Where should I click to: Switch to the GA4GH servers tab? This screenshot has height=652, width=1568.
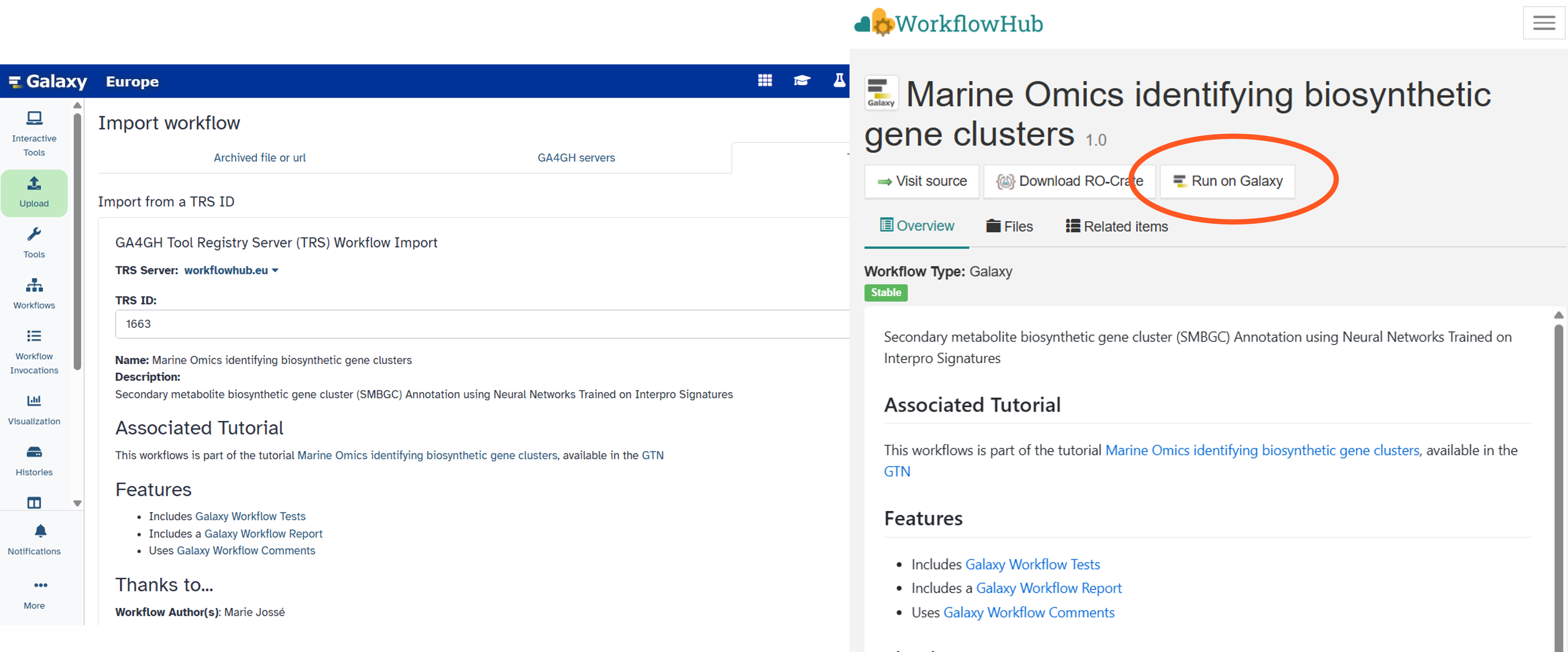(x=576, y=158)
